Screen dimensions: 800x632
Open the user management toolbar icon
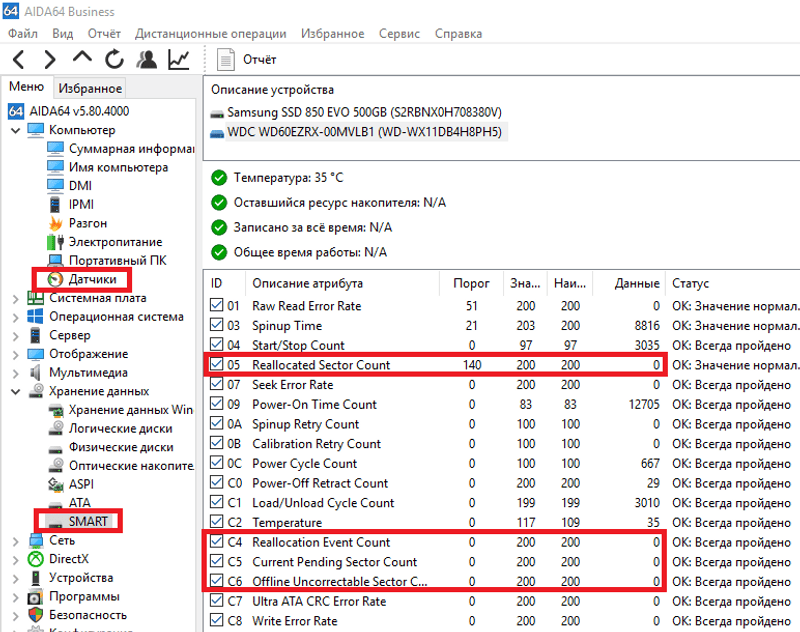click(147, 60)
